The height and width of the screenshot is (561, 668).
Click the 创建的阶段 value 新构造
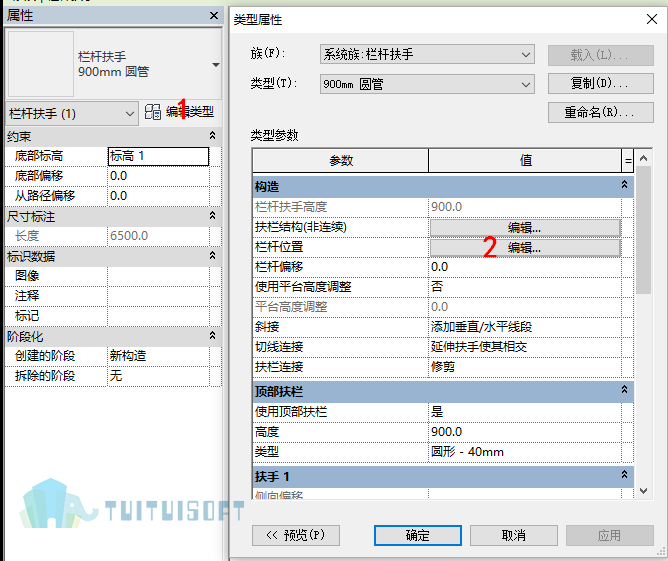(158, 356)
